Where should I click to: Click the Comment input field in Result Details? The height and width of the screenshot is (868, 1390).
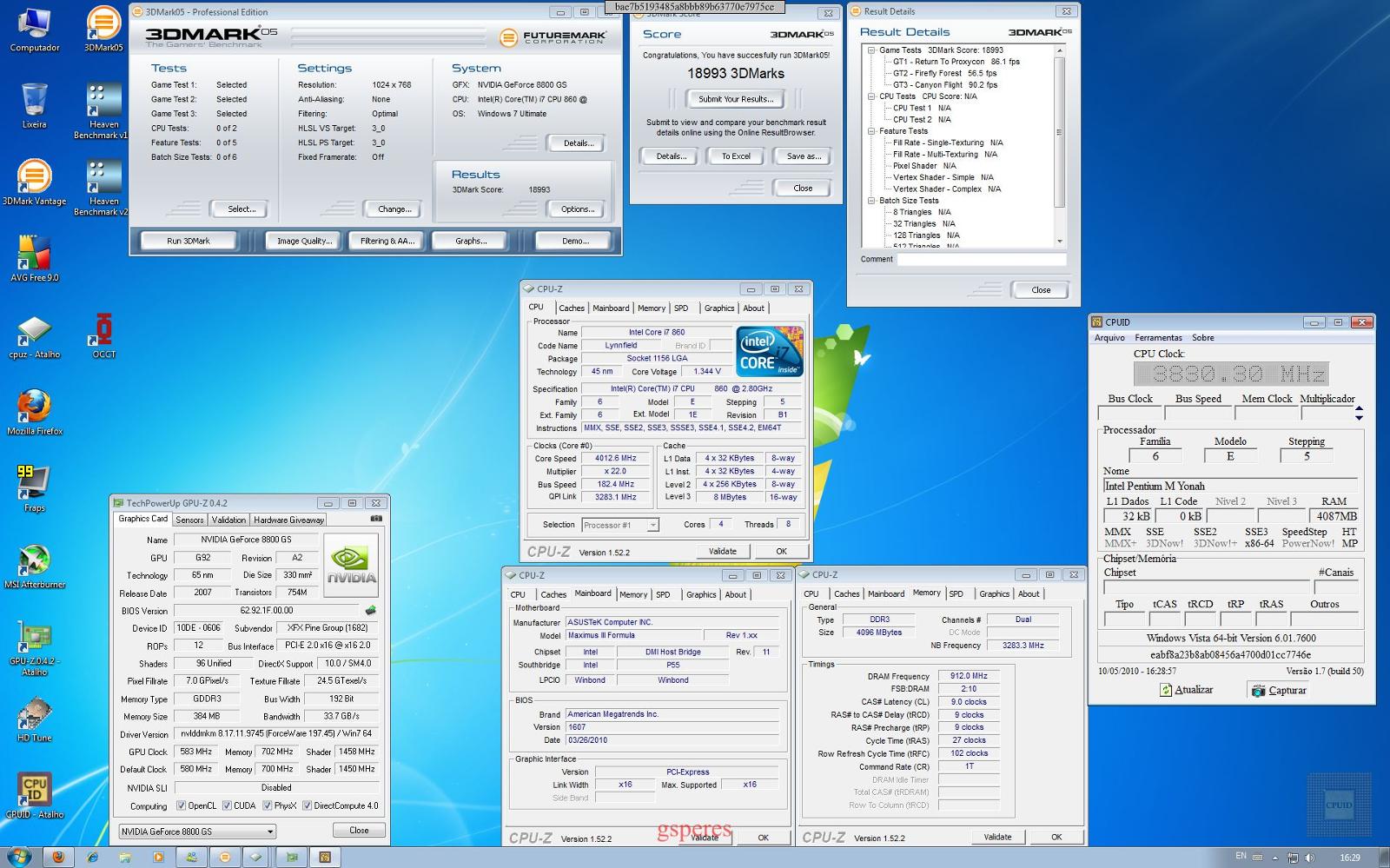tap(982, 259)
